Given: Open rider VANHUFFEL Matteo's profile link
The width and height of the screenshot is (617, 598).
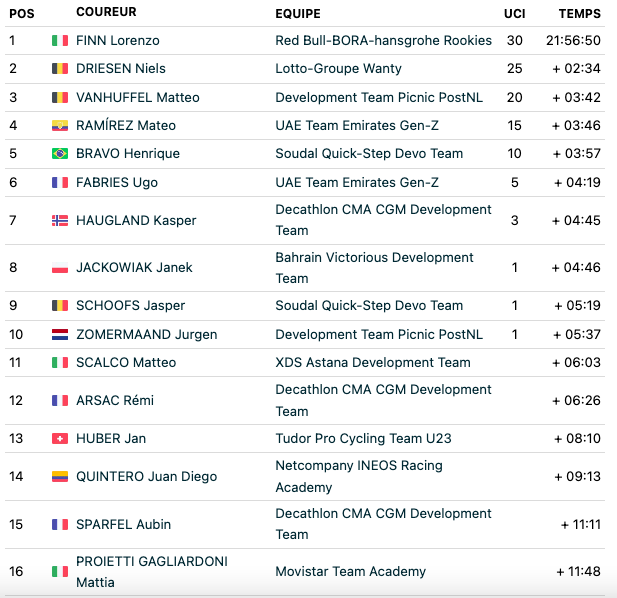Looking at the screenshot, I should (138, 97).
